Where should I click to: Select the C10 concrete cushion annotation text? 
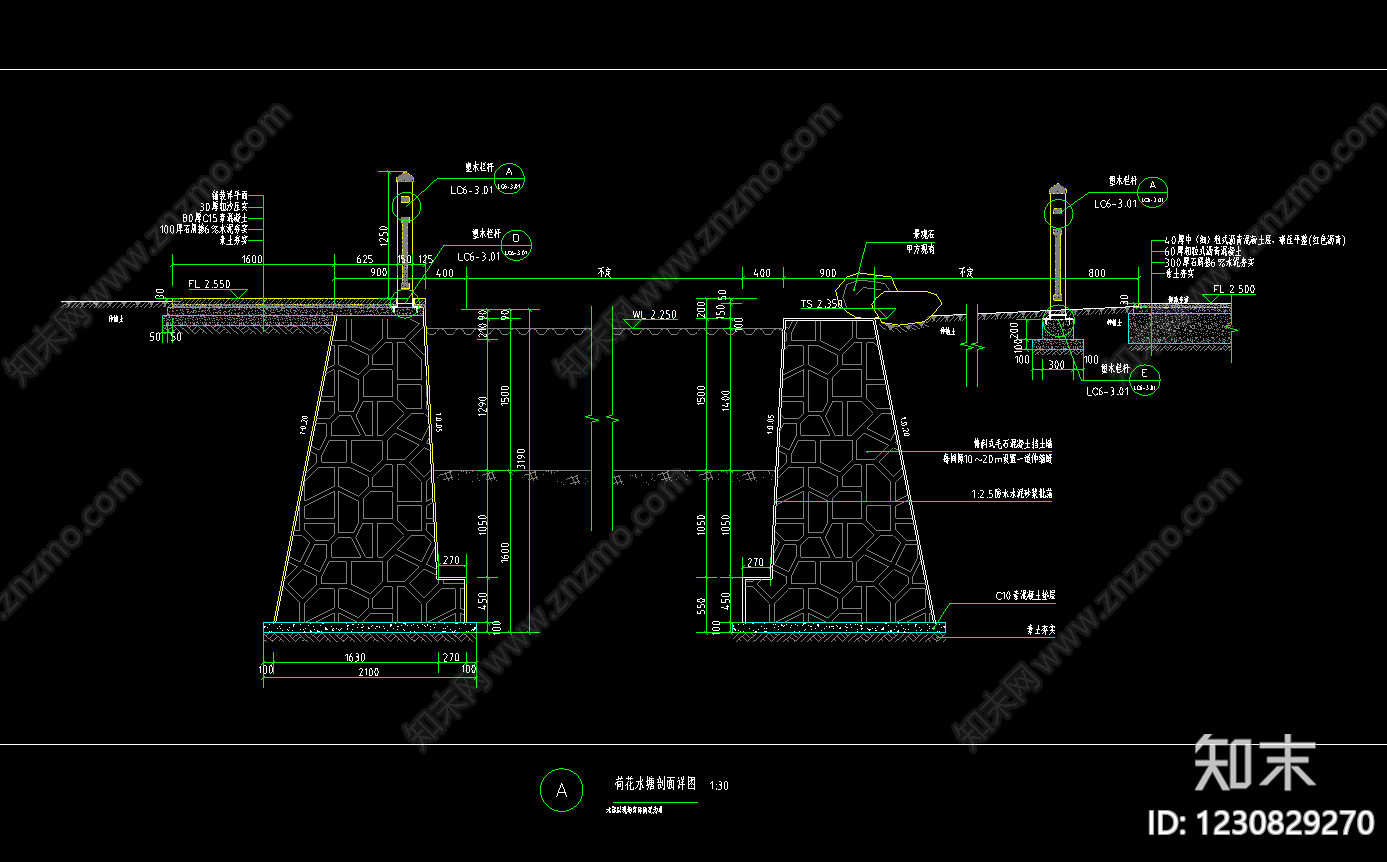(x=1025, y=595)
